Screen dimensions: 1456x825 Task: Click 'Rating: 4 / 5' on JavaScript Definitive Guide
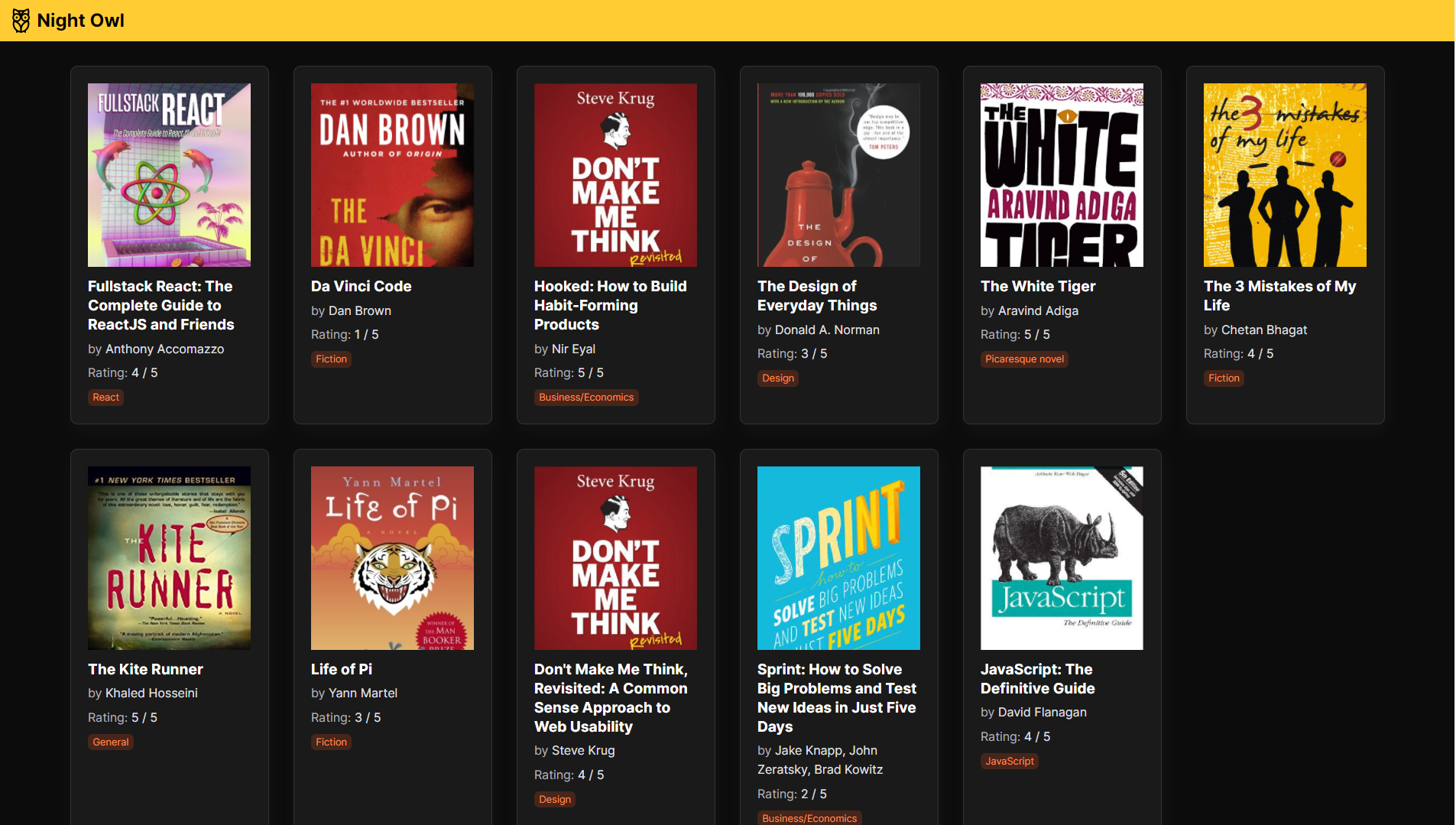tap(1015, 737)
